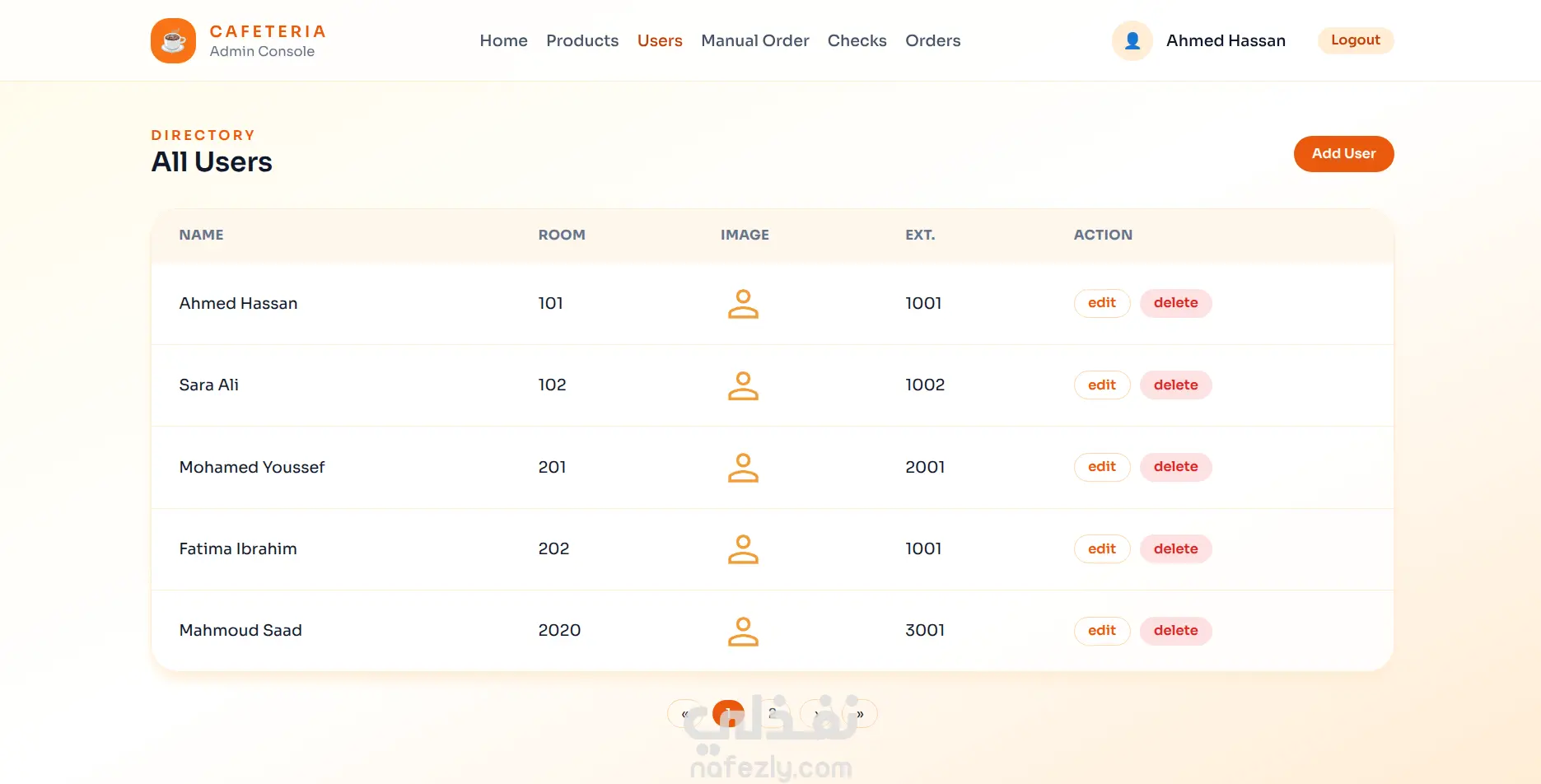Click Mohamed Youssef's user image icon
1541x784 pixels.
pos(743,468)
